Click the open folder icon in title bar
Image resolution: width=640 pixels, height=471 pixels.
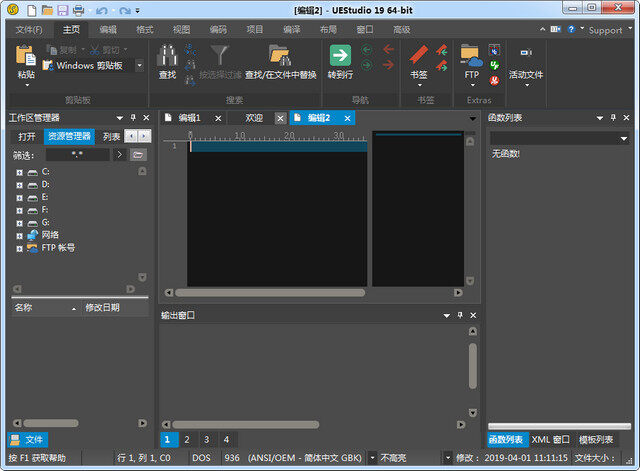[47, 10]
